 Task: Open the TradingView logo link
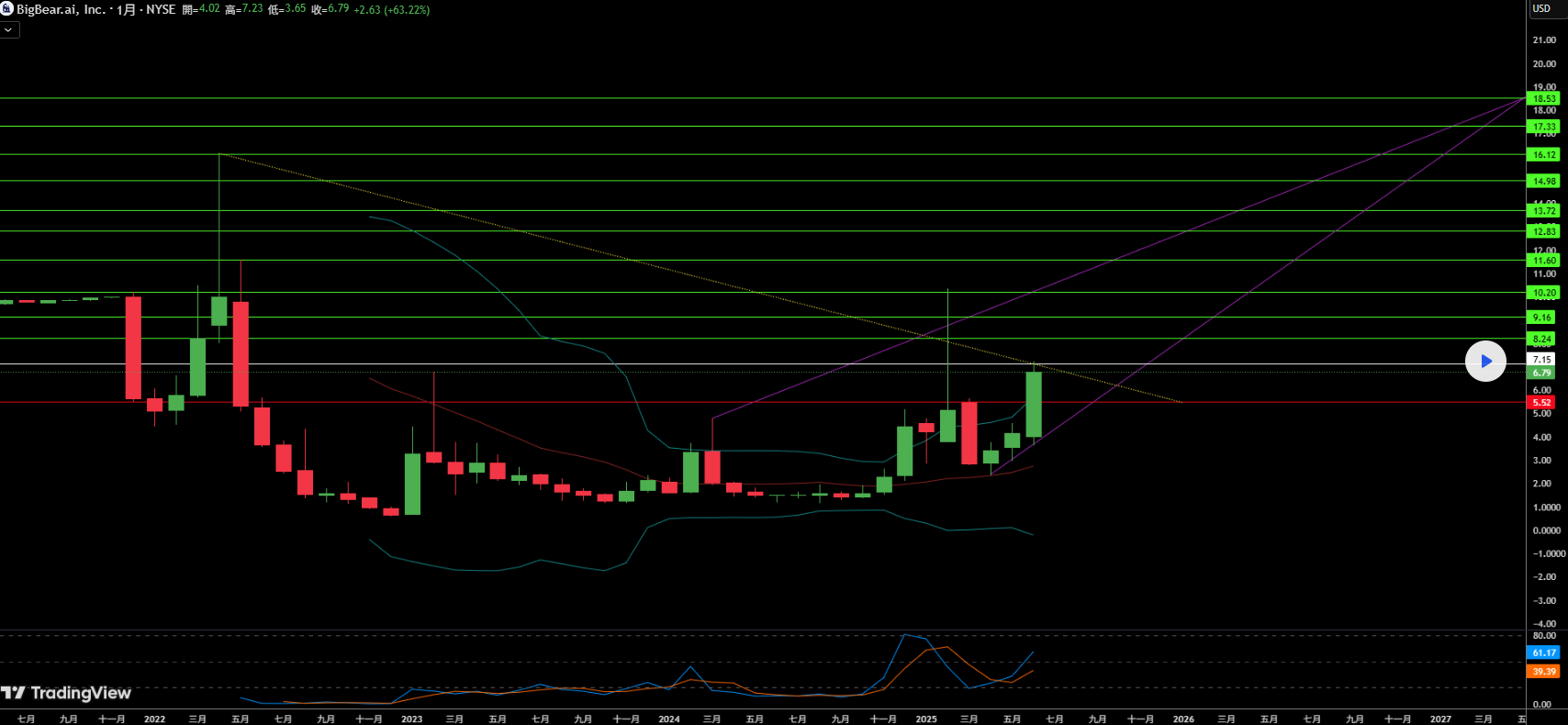click(x=66, y=693)
